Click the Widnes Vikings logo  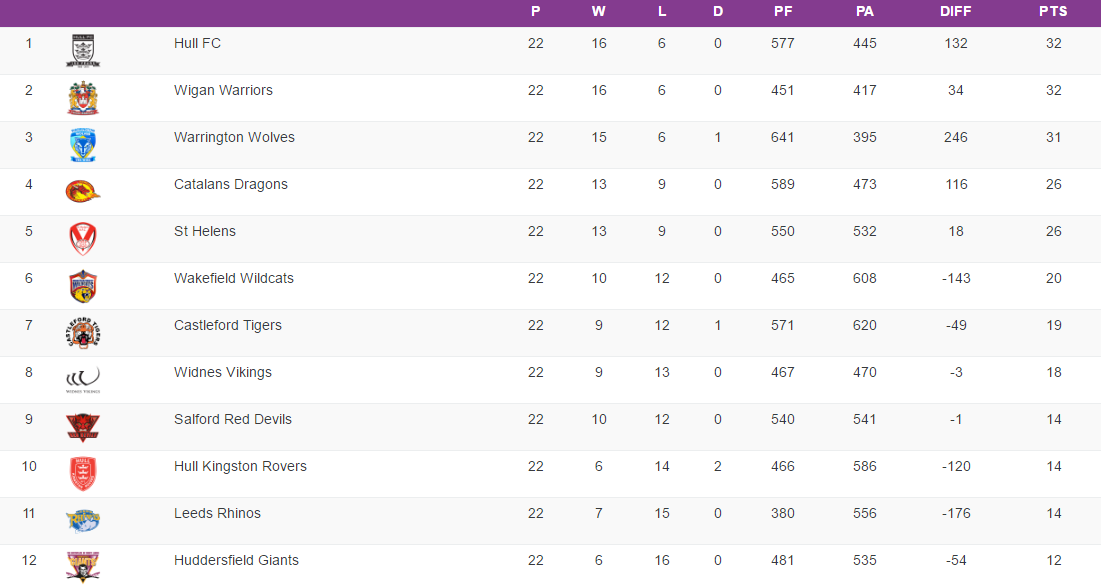(x=83, y=379)
